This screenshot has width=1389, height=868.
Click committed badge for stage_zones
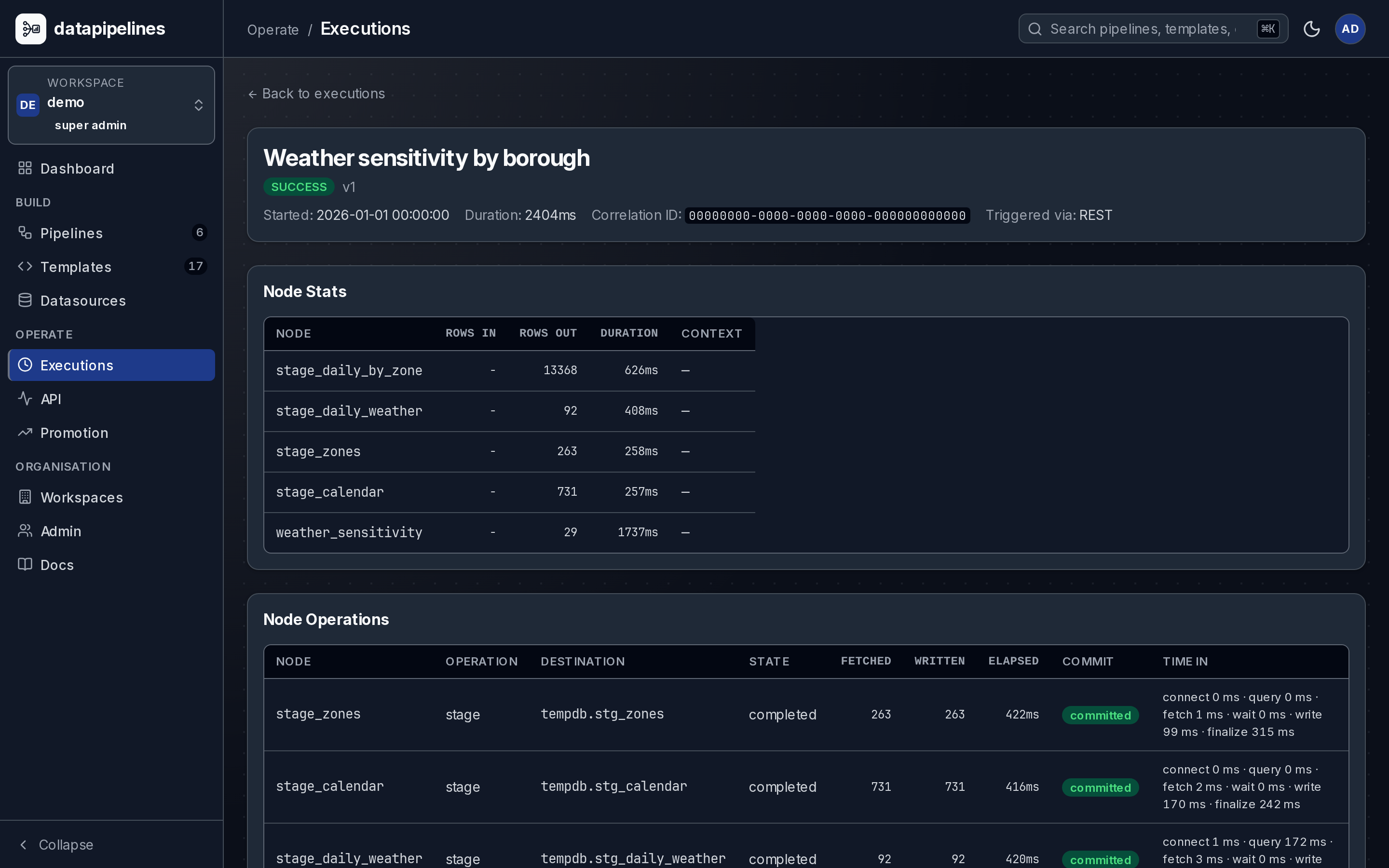[x=1100, y=715]
